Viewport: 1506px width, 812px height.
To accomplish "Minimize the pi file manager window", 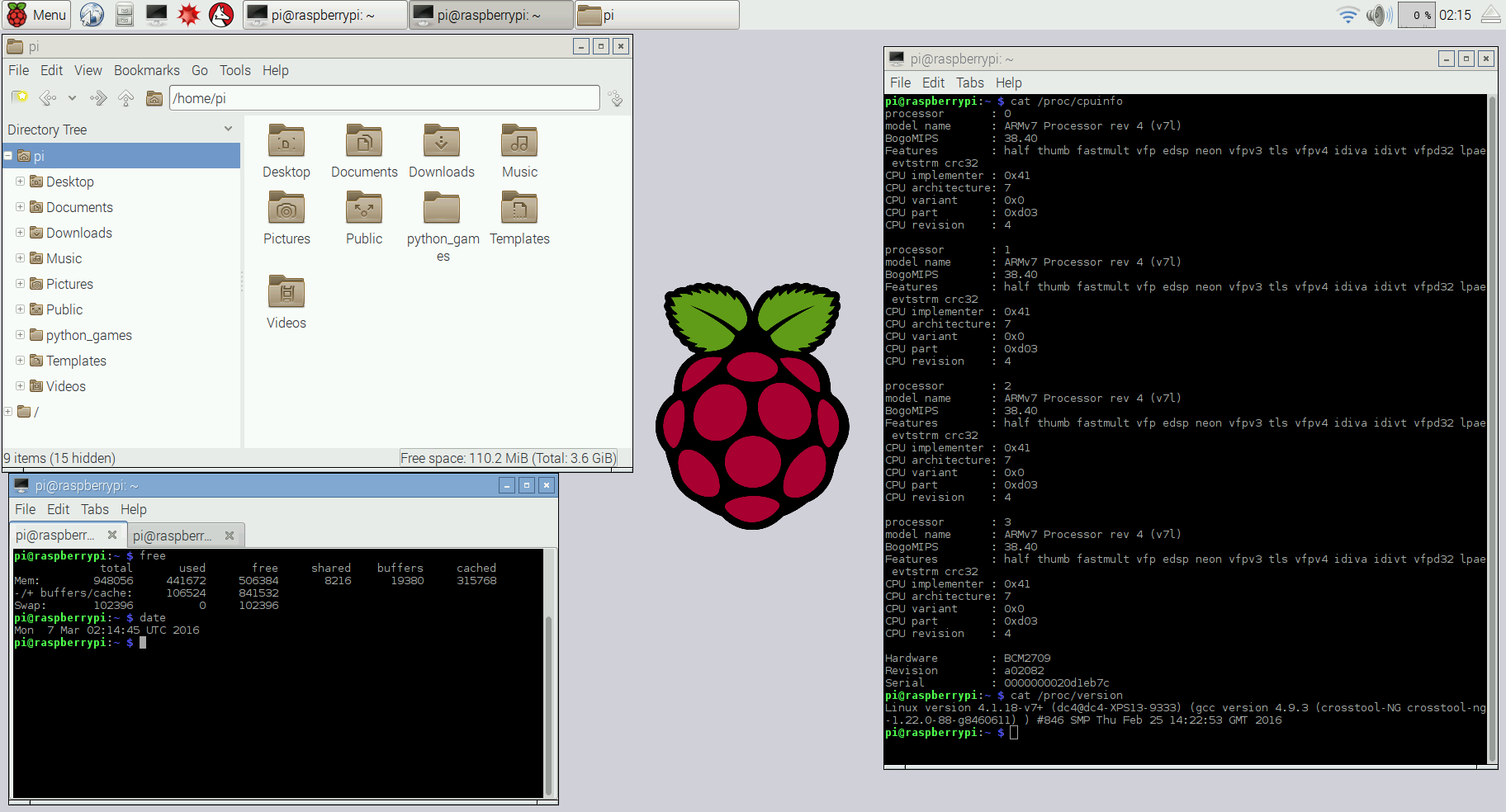I will pos(581,46).
